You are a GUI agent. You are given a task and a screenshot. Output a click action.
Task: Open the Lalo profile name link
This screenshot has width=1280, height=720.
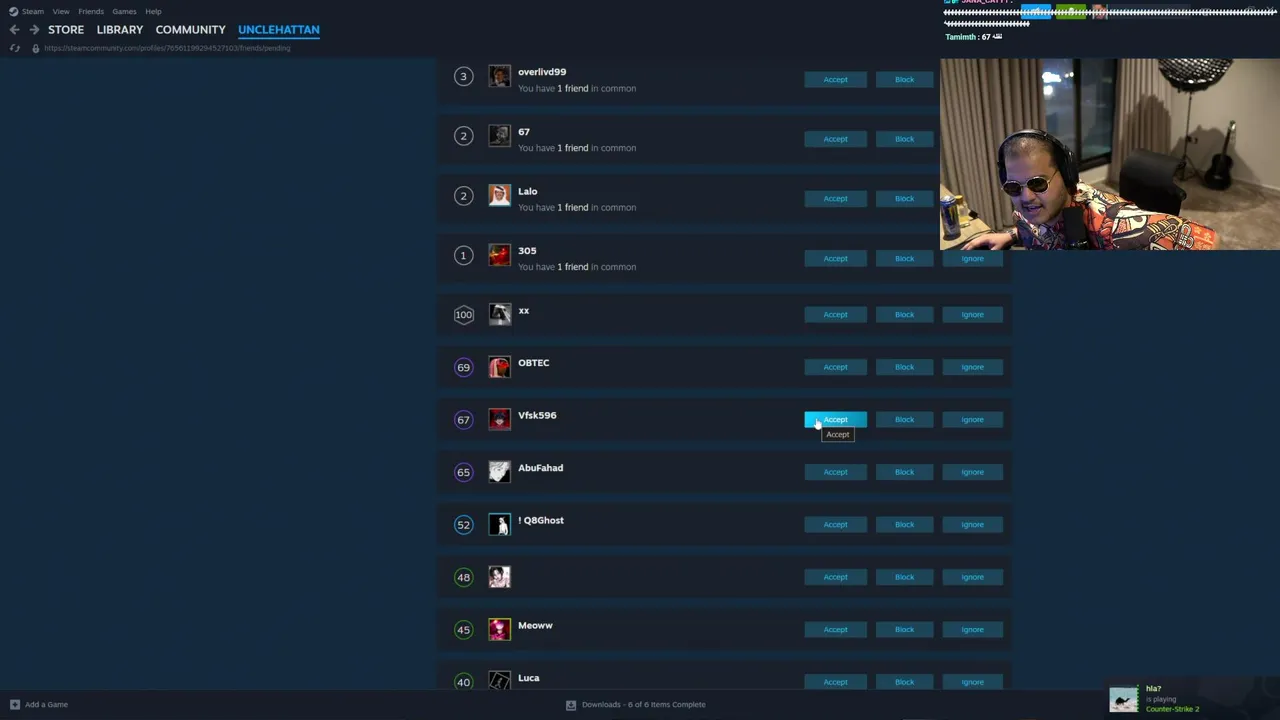(527, 191)
